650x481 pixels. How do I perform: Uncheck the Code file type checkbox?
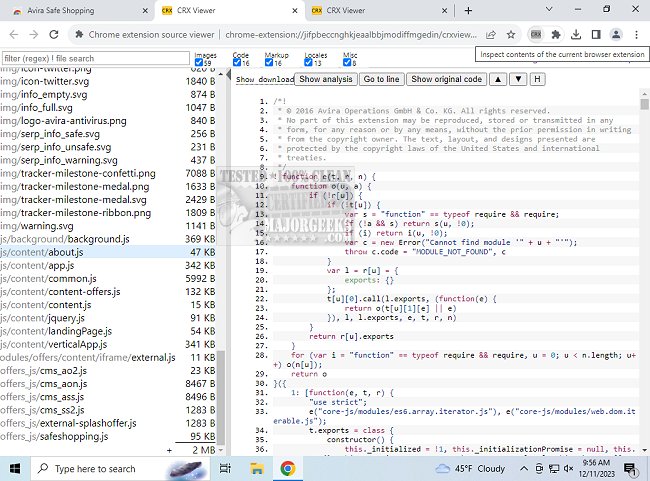236,63
